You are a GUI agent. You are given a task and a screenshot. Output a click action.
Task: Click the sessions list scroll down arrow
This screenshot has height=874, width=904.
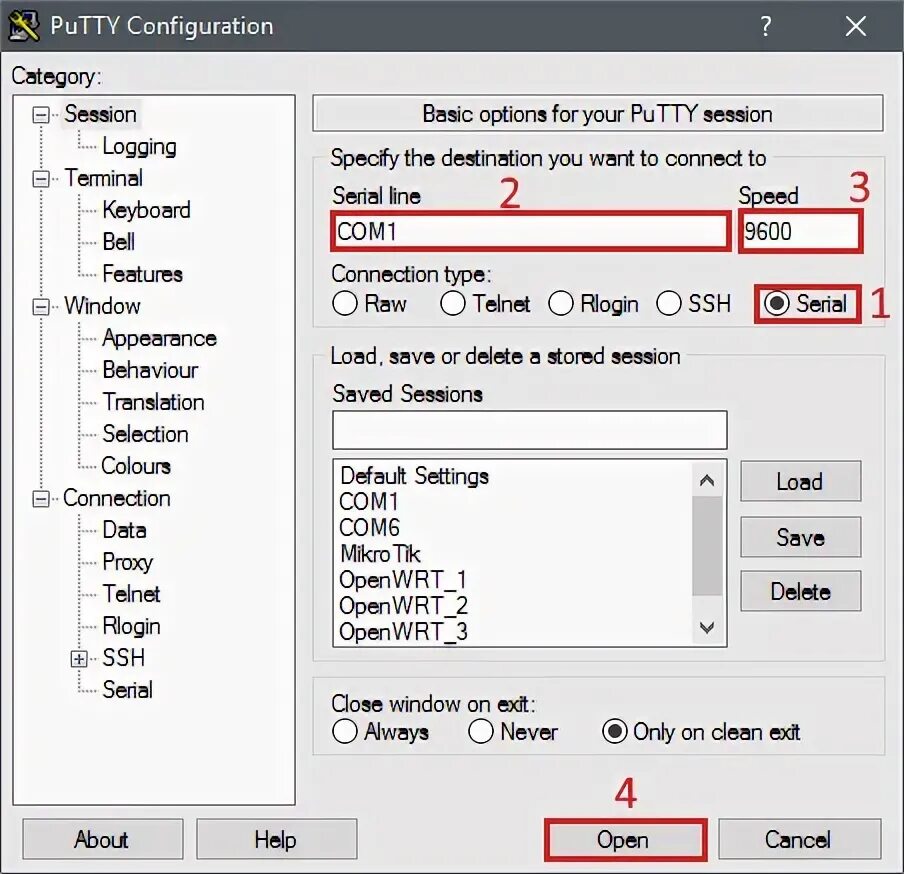707,627
